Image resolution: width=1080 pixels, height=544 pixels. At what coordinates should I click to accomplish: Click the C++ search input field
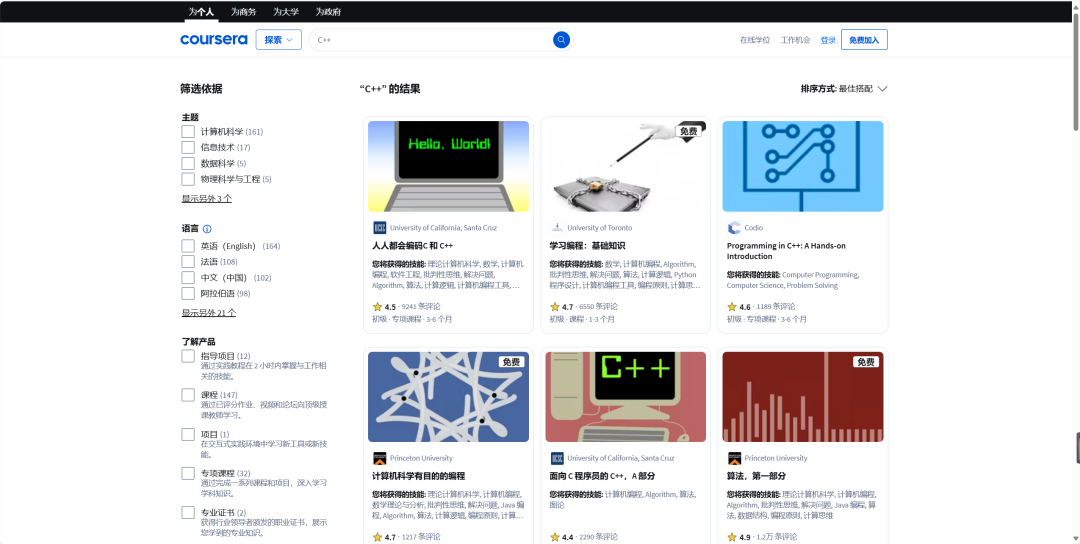(x=430, y=40)
